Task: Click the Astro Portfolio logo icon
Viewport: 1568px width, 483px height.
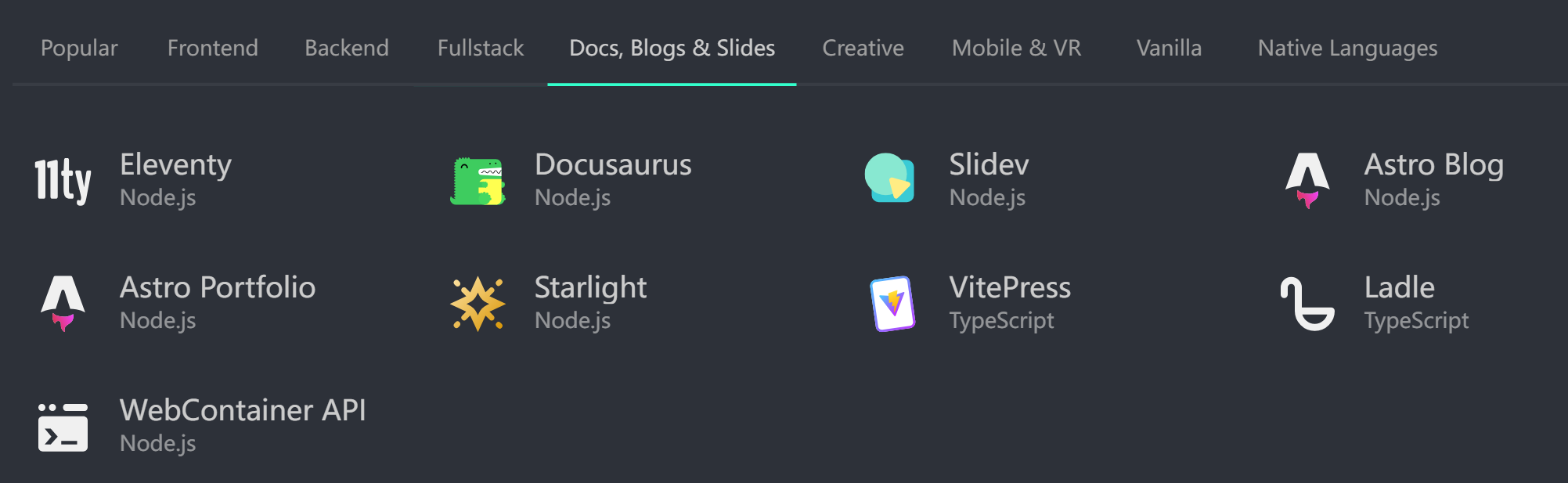Action: pos(63,303)
